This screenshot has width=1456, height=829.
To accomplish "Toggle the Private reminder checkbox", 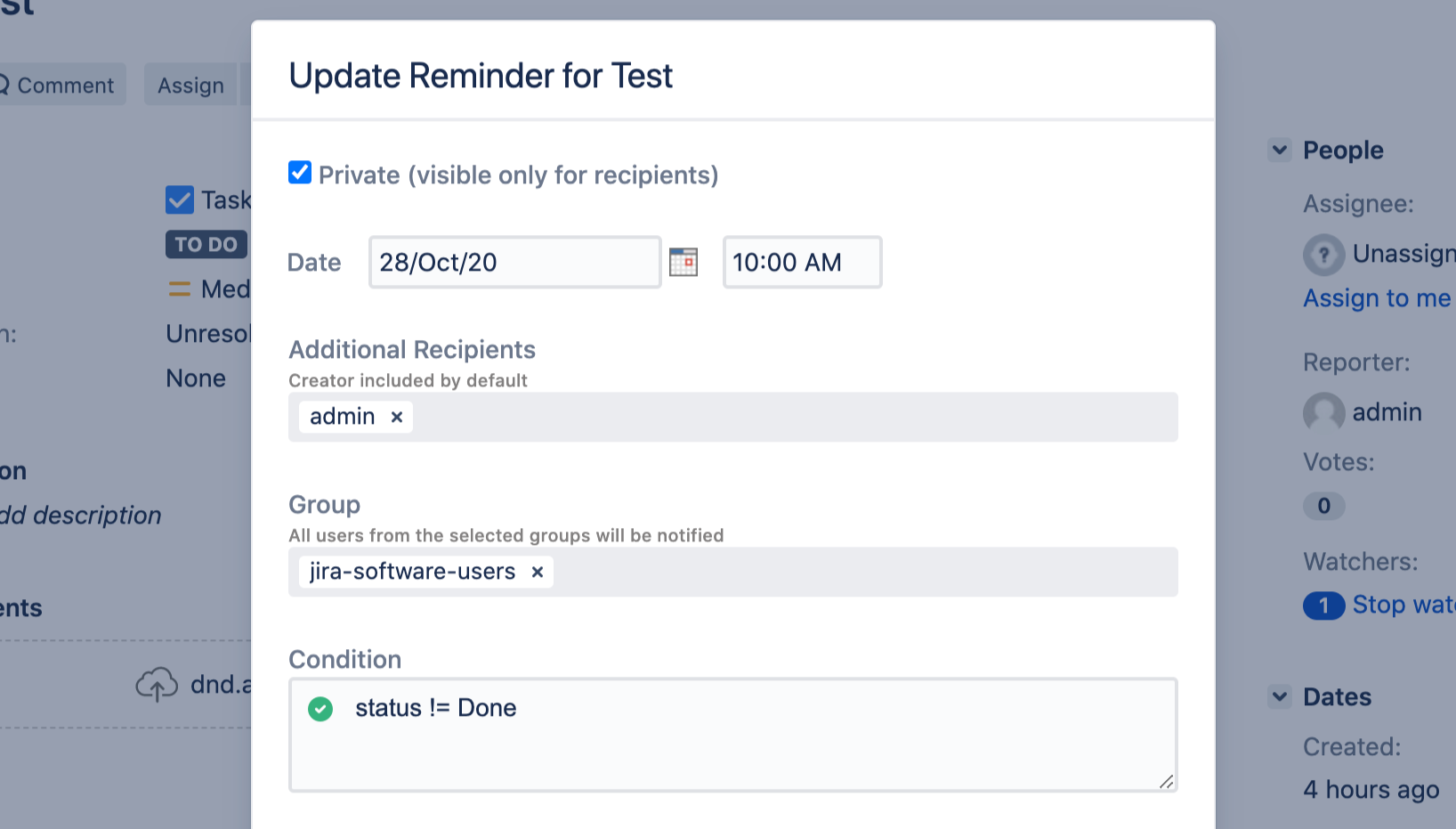I will (300, 173).
